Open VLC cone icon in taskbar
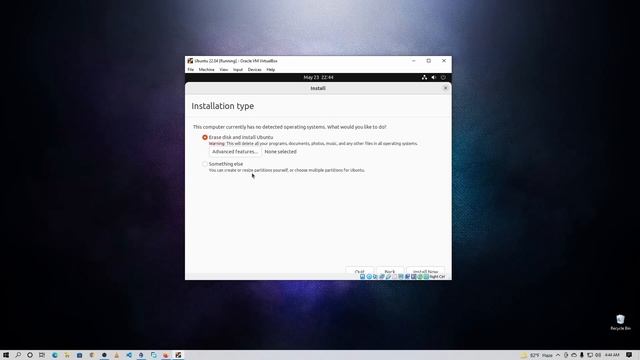The image size is (640, 360). [116, 355]
